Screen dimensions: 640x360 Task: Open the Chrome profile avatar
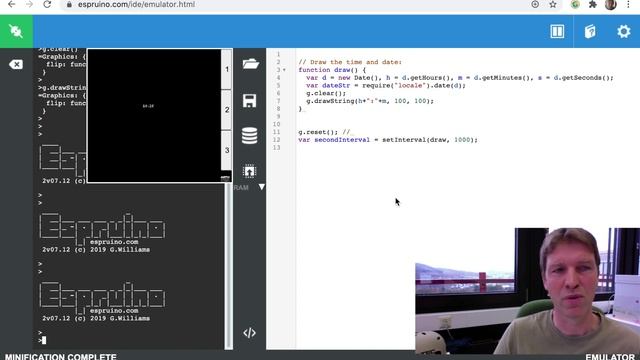(x=611, y=4)
